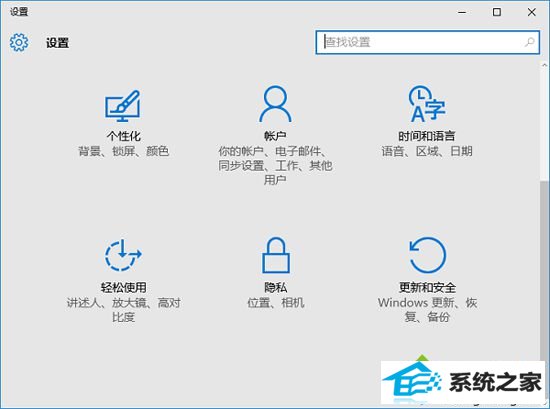Click the 个性化 label text
The image size is (550, 409).
(123, 136)
